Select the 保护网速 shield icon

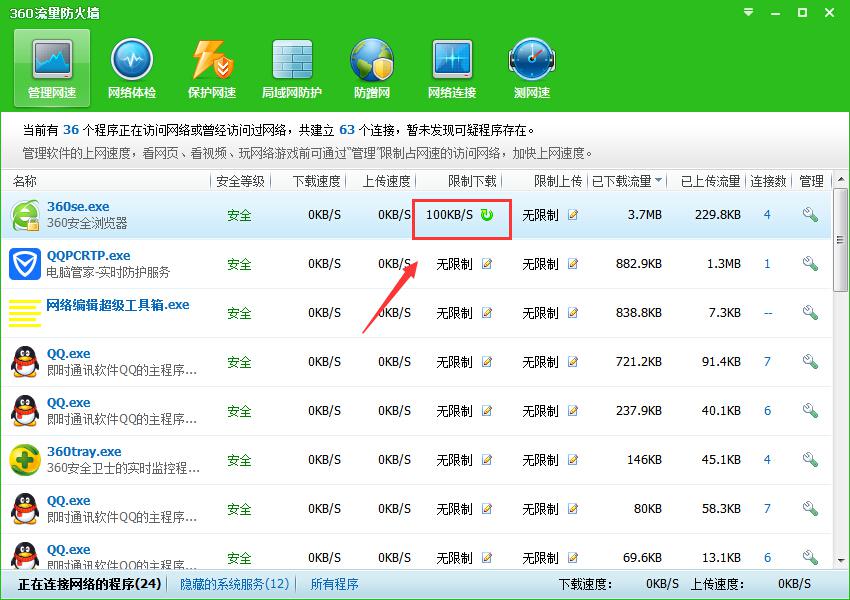[212, 68]
